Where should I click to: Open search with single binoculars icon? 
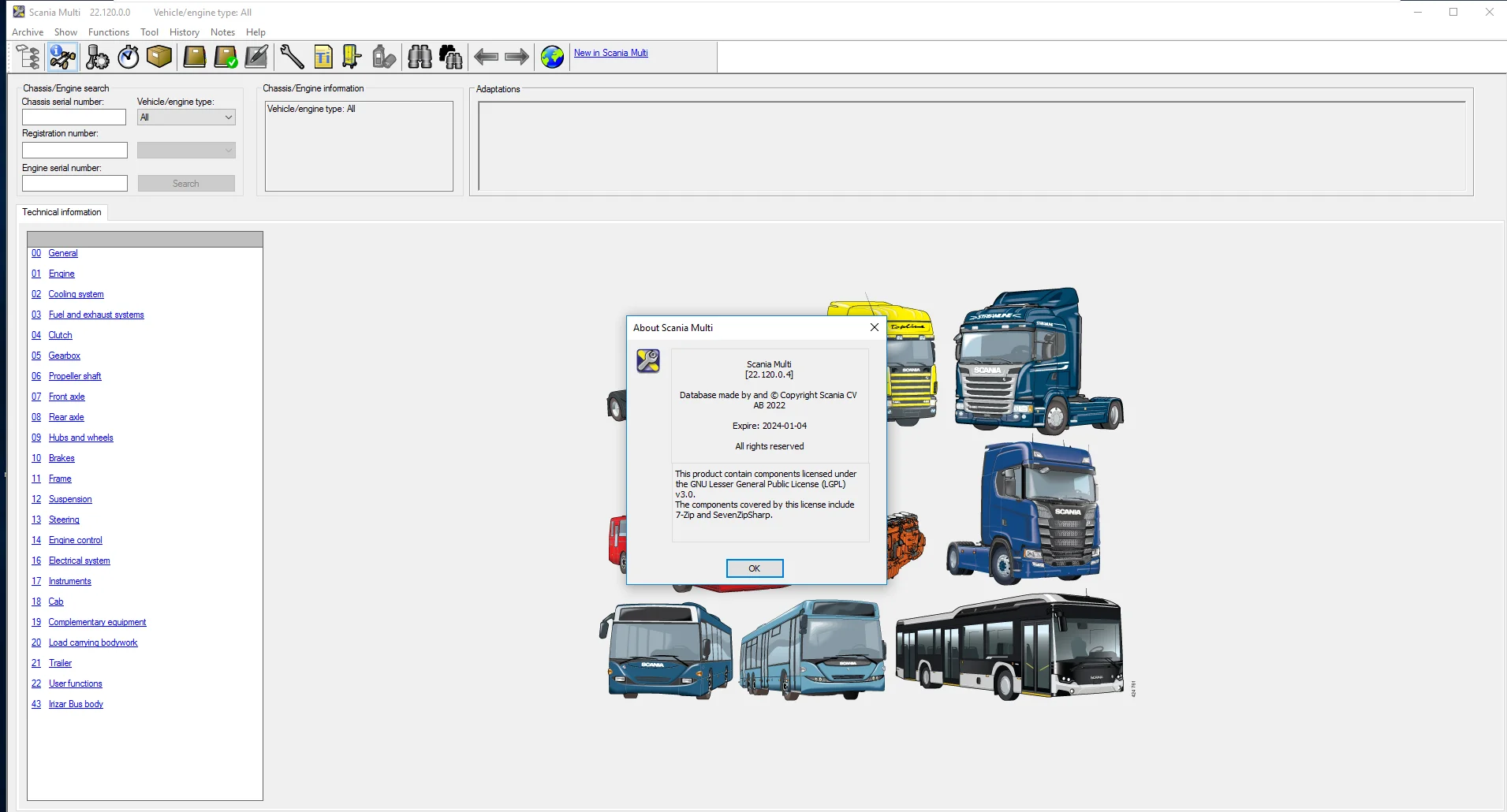coord(420,57)
